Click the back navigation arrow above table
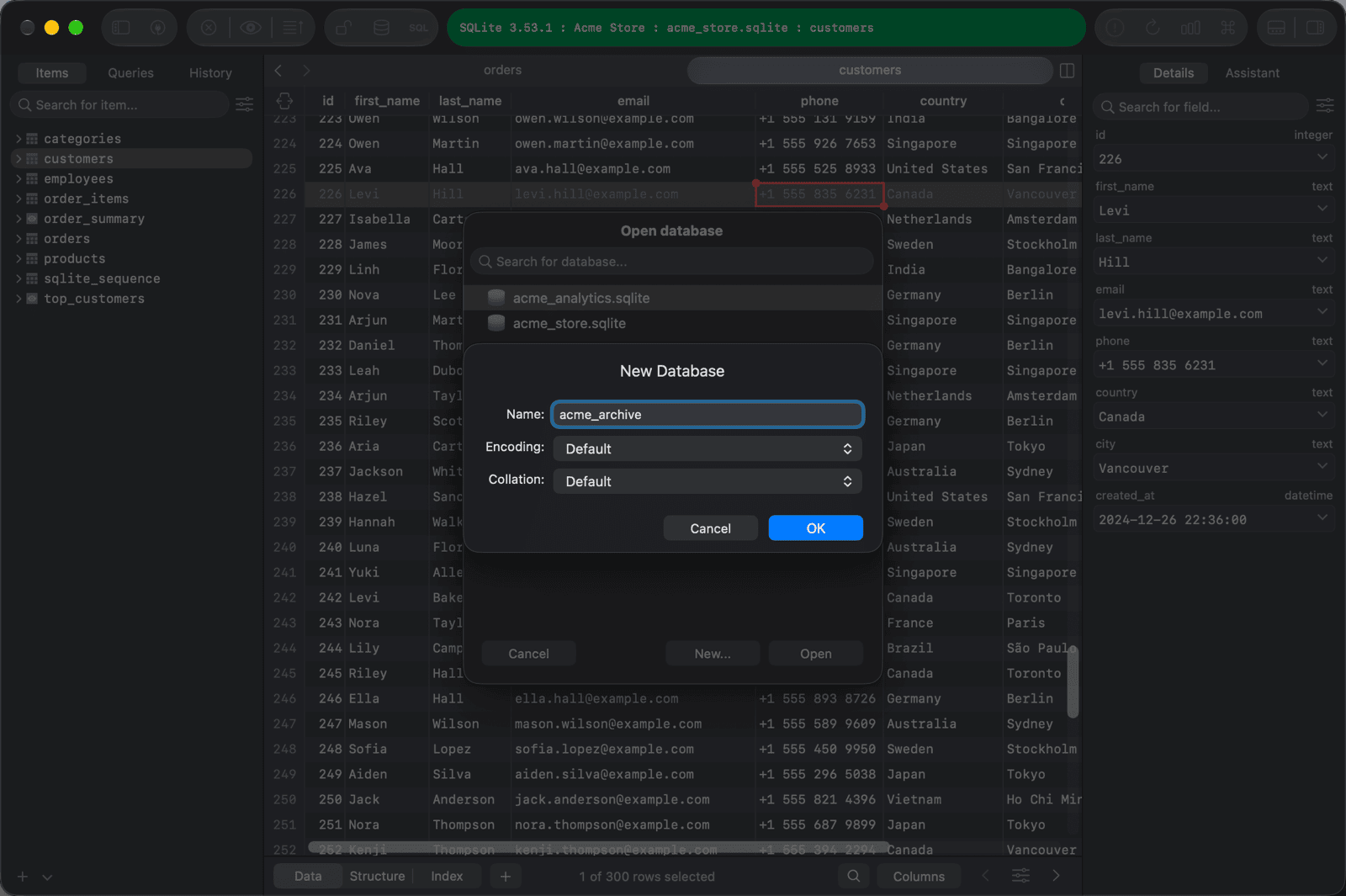Screen dimensions: 1346x896 pos(278,71)
